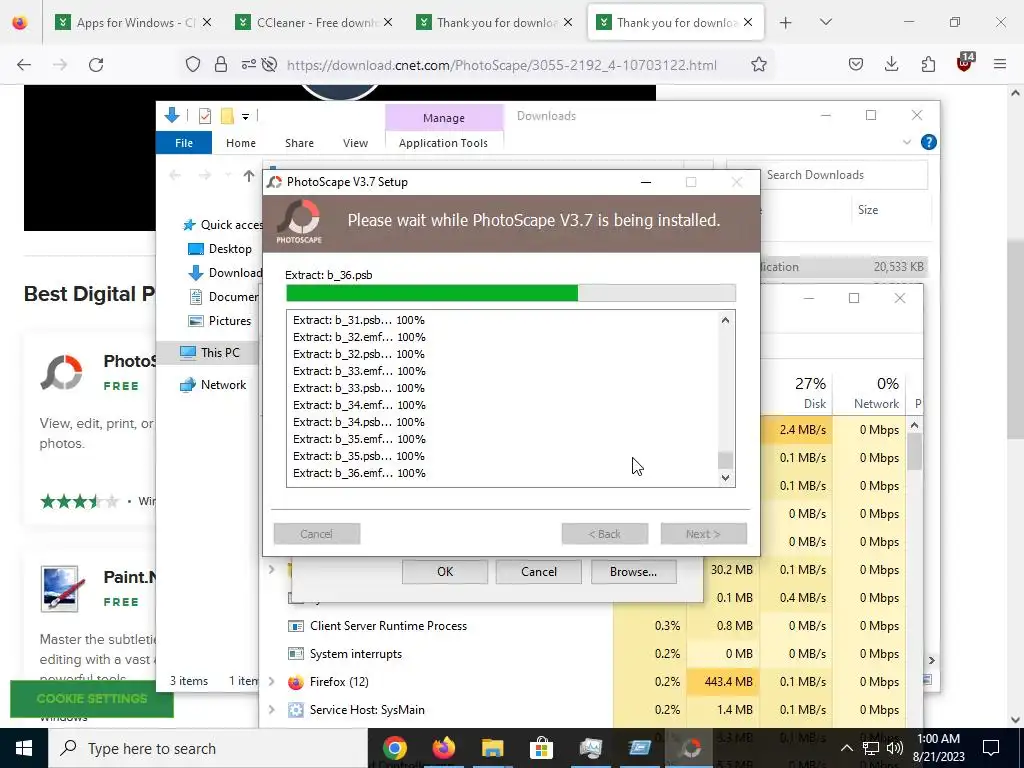Expand Service Host: SysMain process
Viewport: 1024px width, 768px height.
click(272, 710)
